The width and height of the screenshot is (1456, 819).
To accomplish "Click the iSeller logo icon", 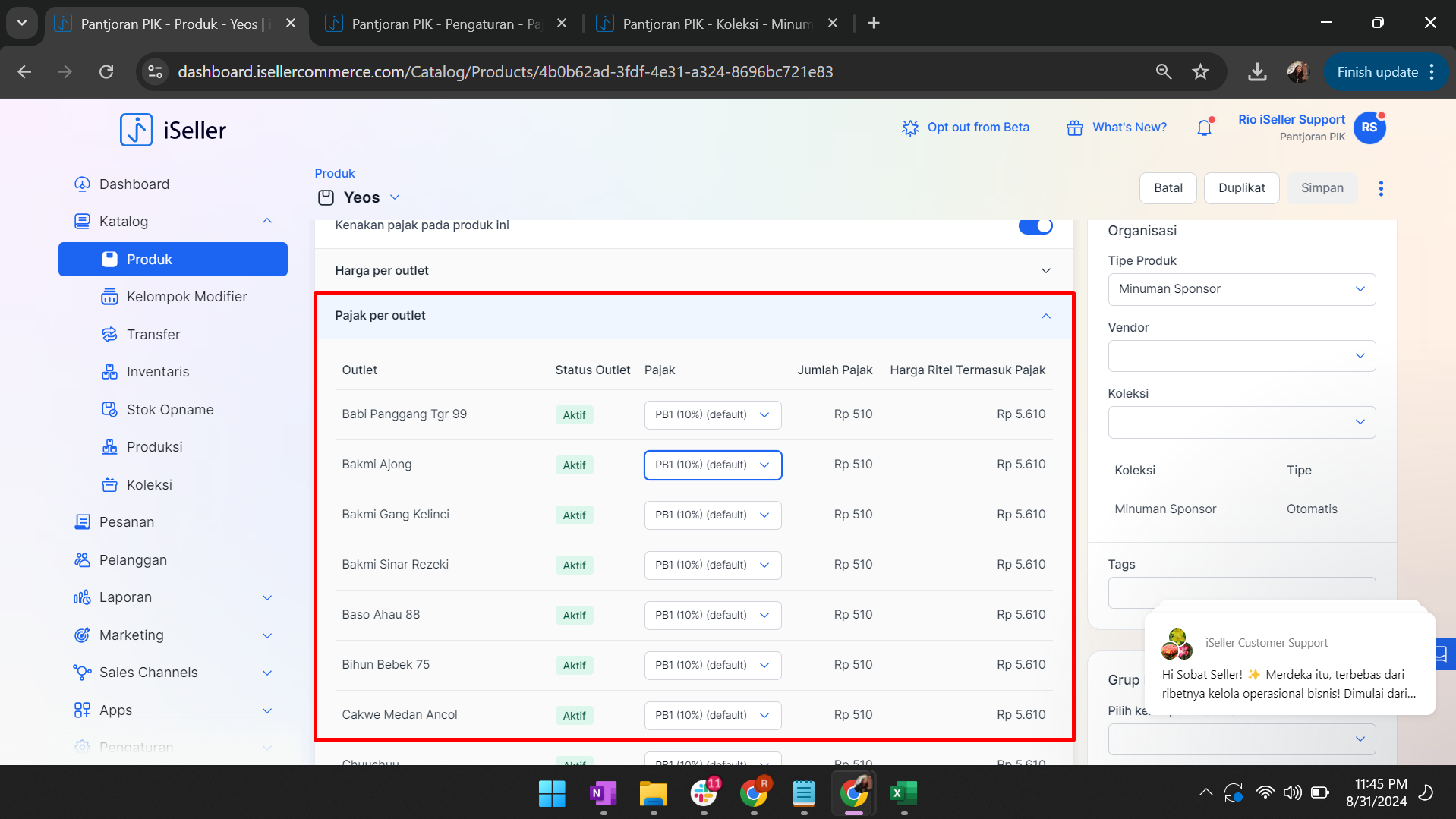I will coord(137,130).
